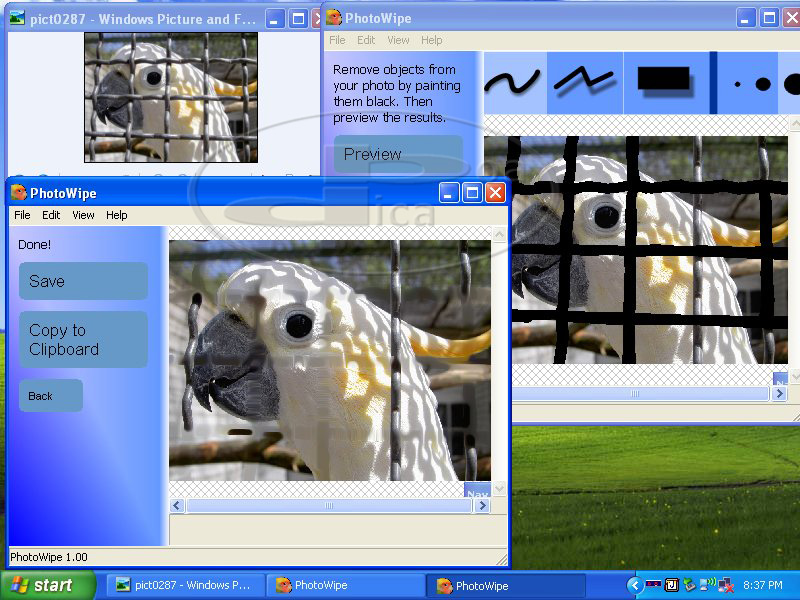Image resolution: width=800 pixels, height=600 pixels.
Task: Click the Preview button in the background window
Action: 398,154
